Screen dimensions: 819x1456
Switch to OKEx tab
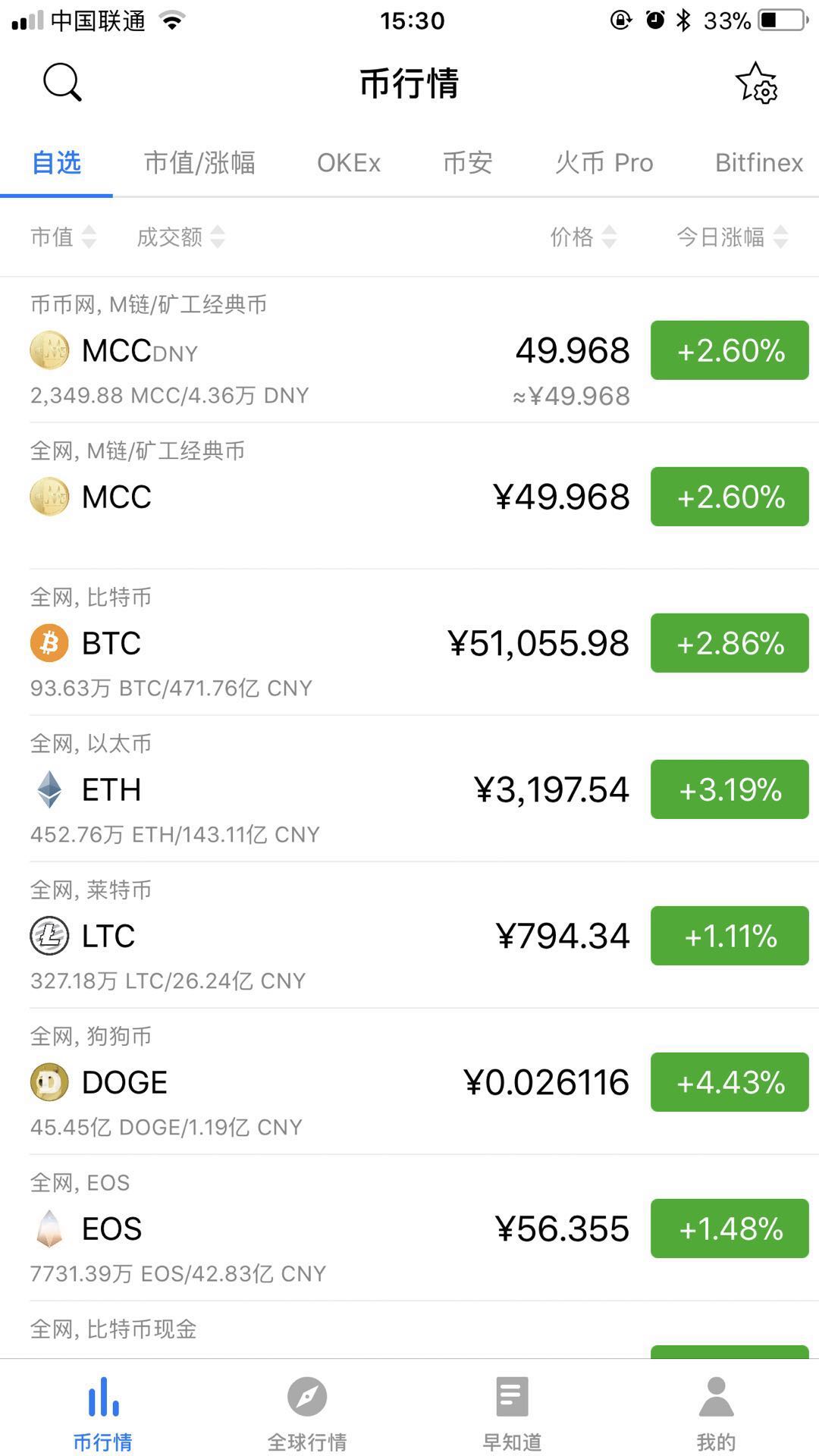click(x=349, y=163)
